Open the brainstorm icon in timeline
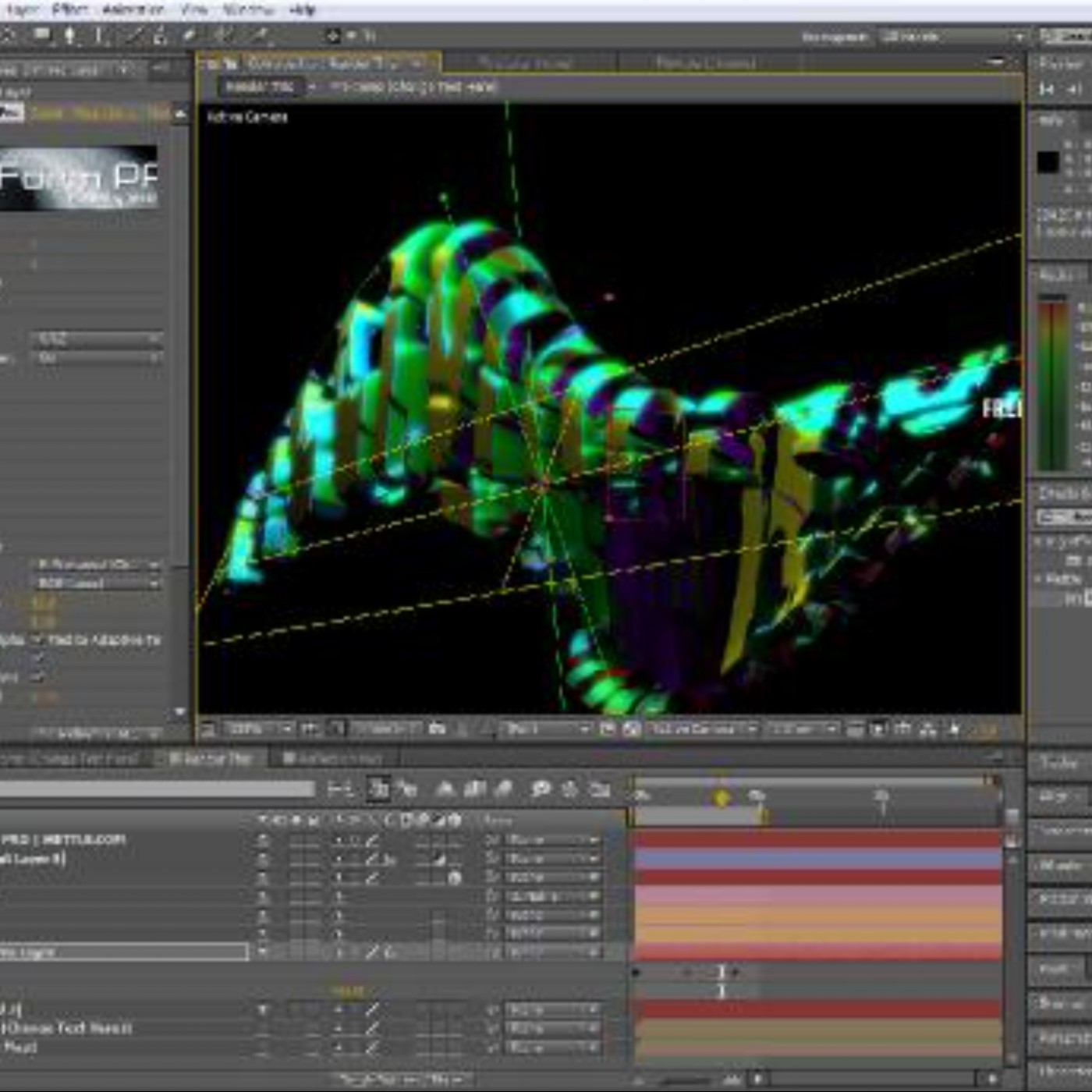 tap(541, 789)
